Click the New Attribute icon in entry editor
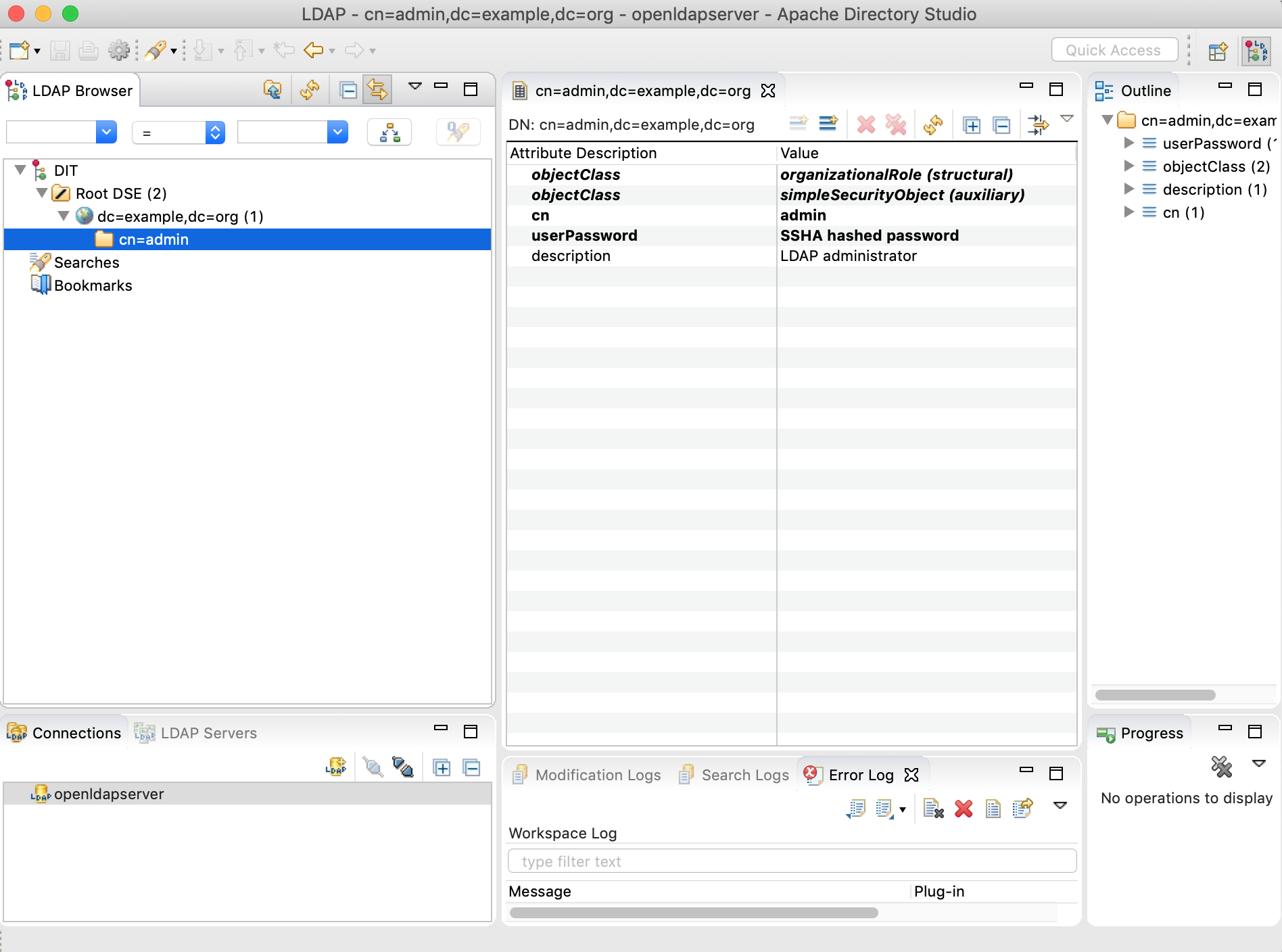 click(800, 124)
